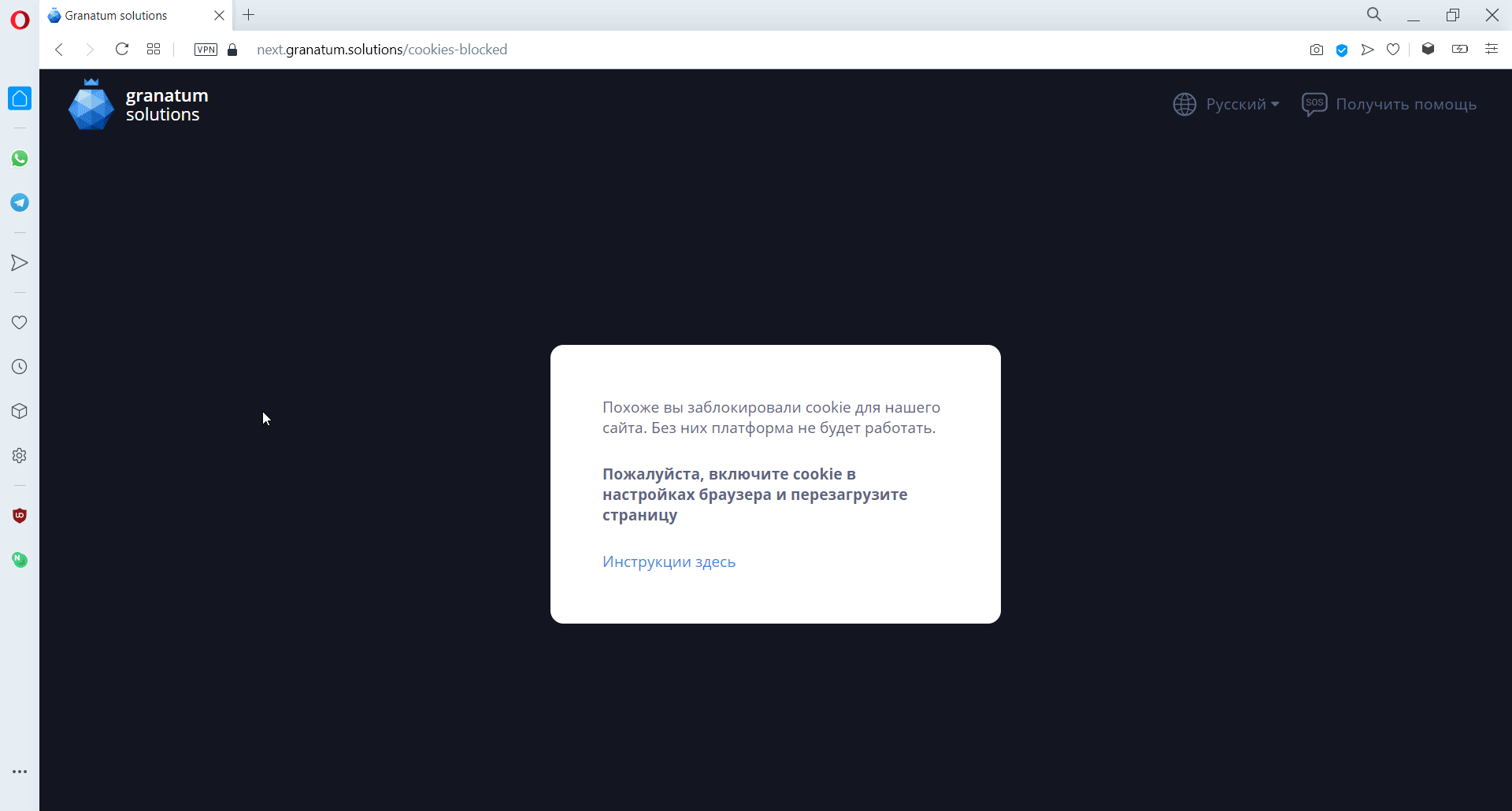Open a new tab with plus button
Viewport: 1512px width, 811px height.
coord(249,15)
